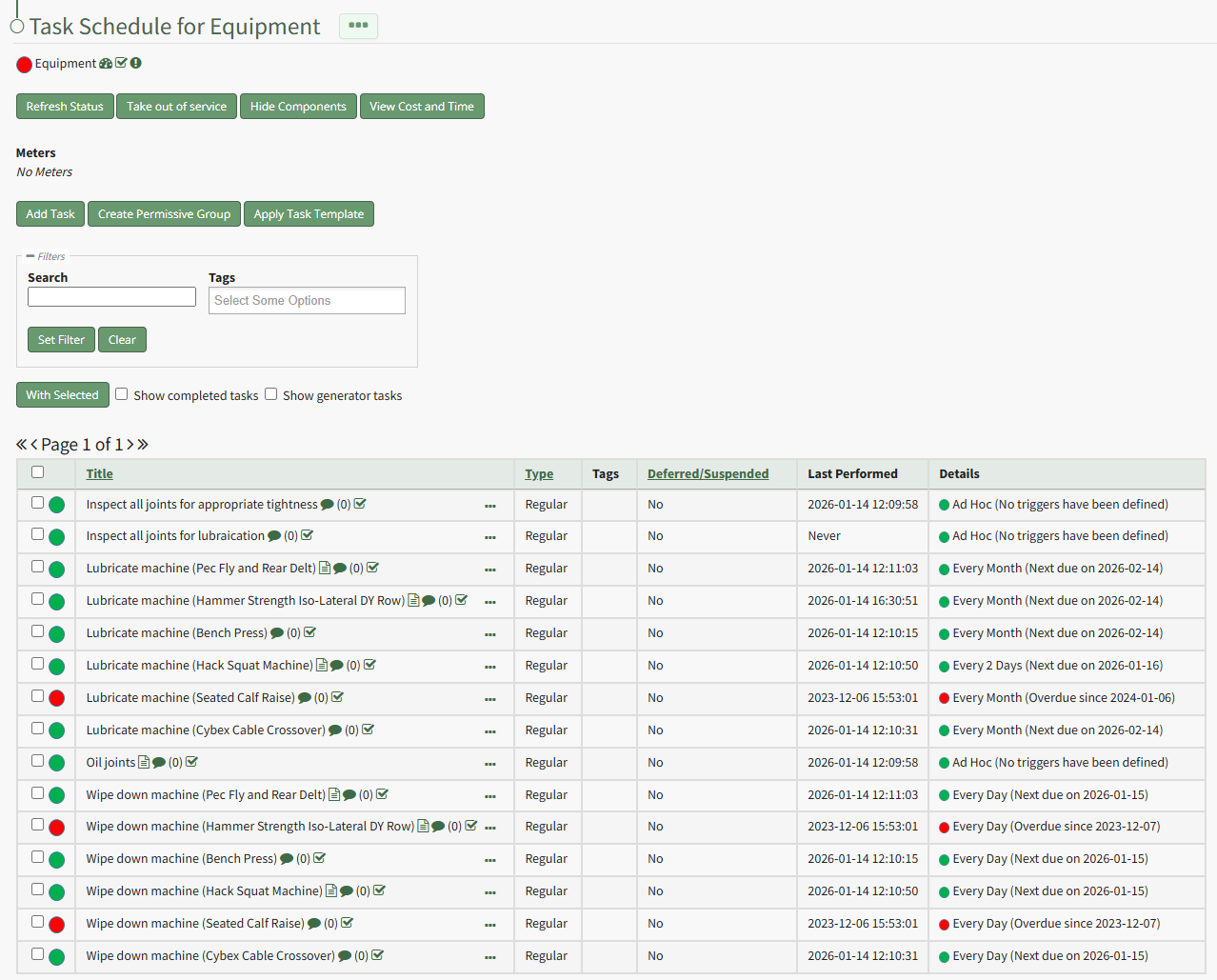Image resolution: width=1217 pixels, height=980 pixels.
Task: Open the three-dot menu beside Task Schedule title
Action: tap(358, 26)
